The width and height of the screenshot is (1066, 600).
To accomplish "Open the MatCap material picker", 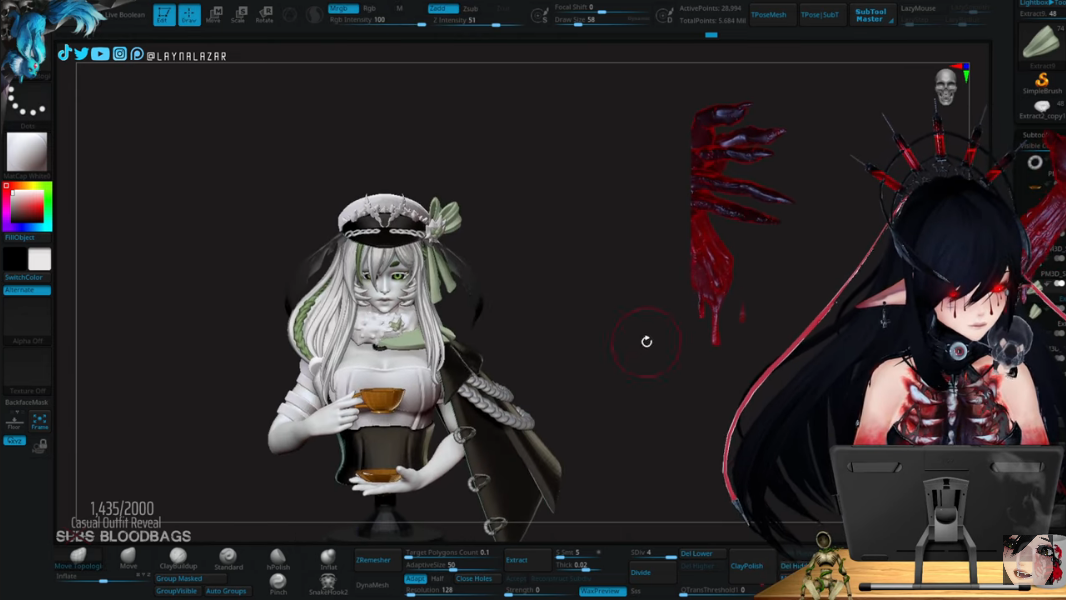I will (x=27, y=152).
